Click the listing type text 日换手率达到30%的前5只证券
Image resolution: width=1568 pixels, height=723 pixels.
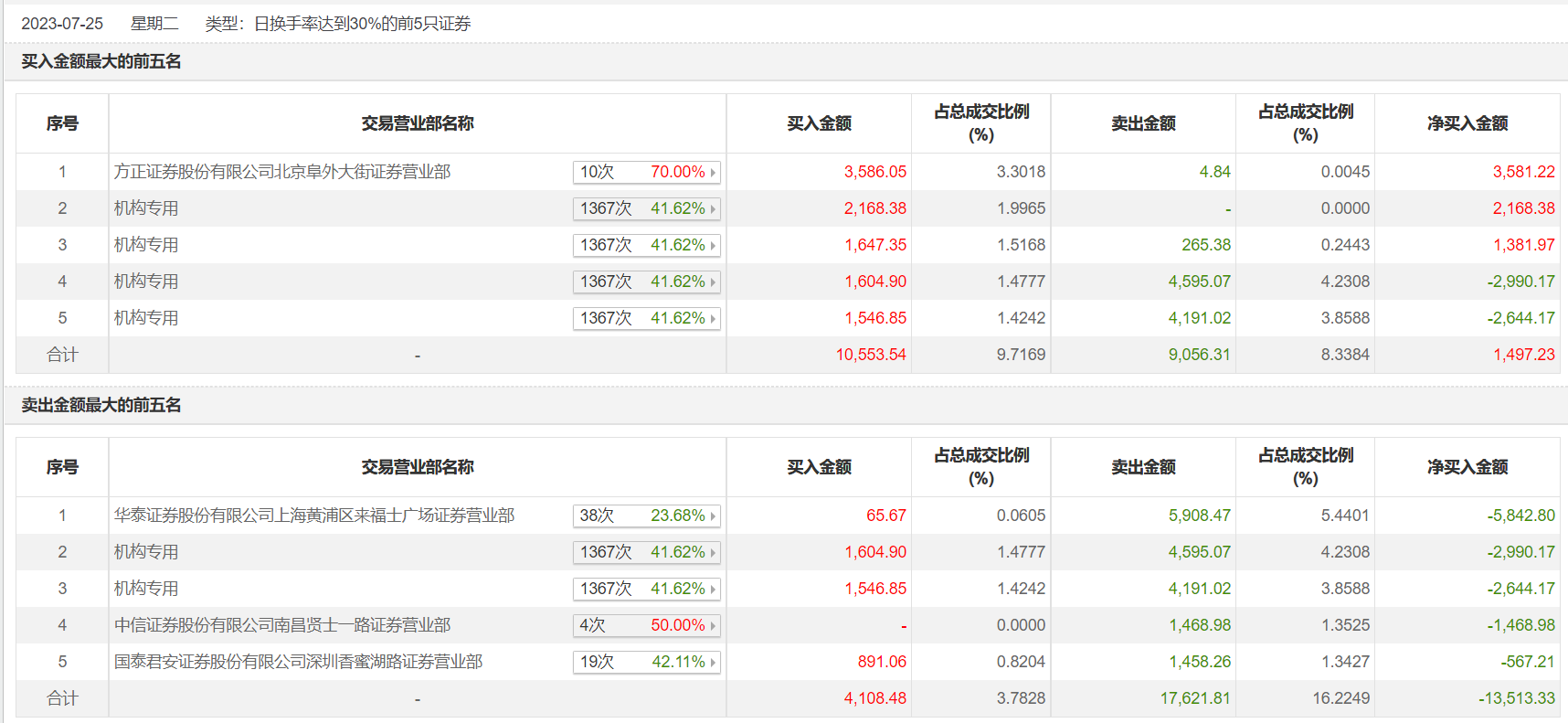point(362,24)
